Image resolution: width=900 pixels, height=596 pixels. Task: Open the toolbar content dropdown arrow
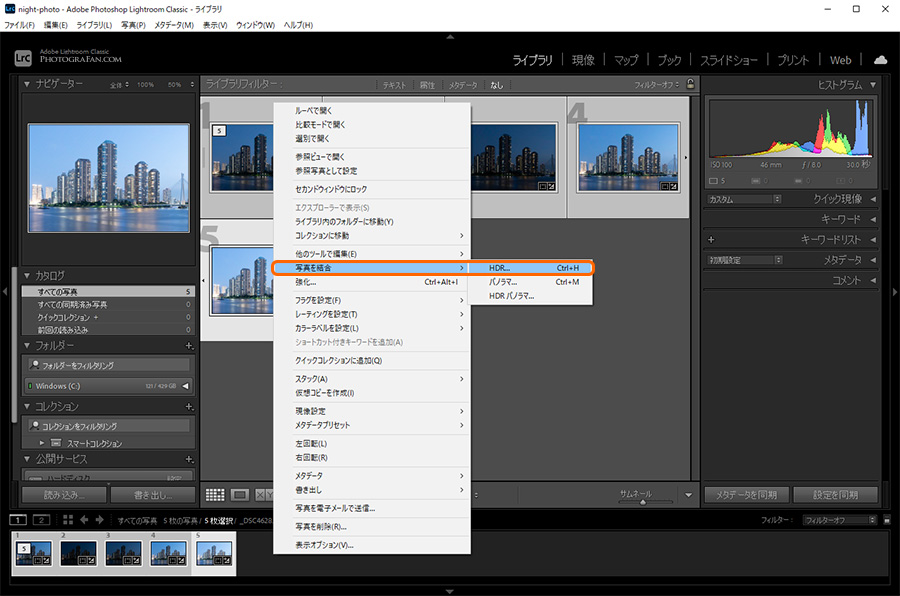(688, 495)
